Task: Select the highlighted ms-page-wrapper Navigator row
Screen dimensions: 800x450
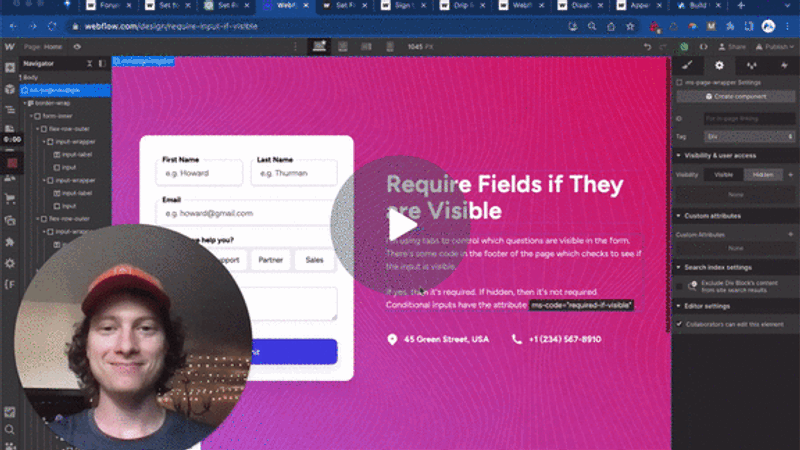Action: pos(65,90)
